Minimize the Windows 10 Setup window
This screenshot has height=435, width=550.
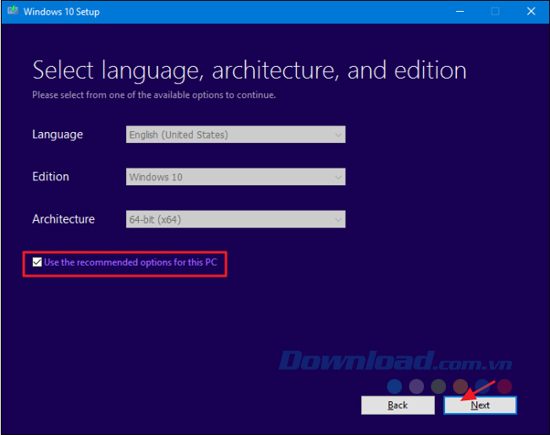(x=460, y=12)
